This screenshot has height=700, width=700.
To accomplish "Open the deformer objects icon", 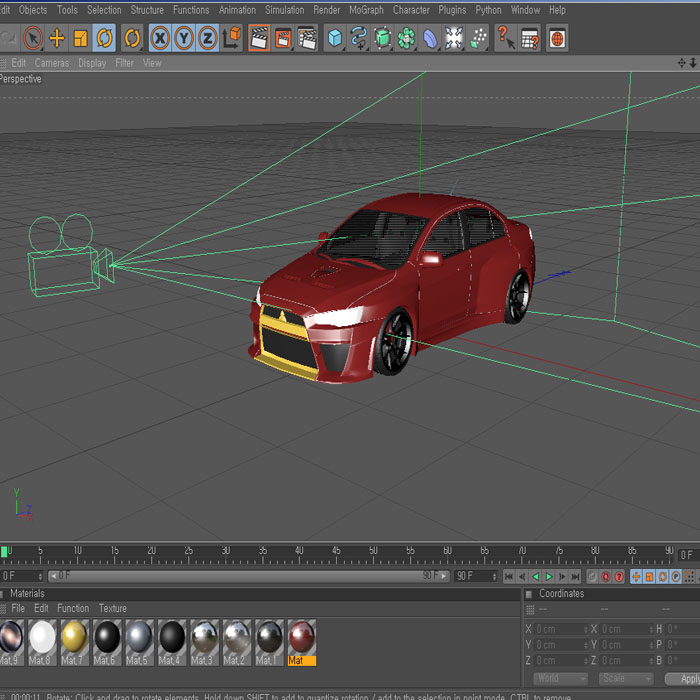I will 430,38.
